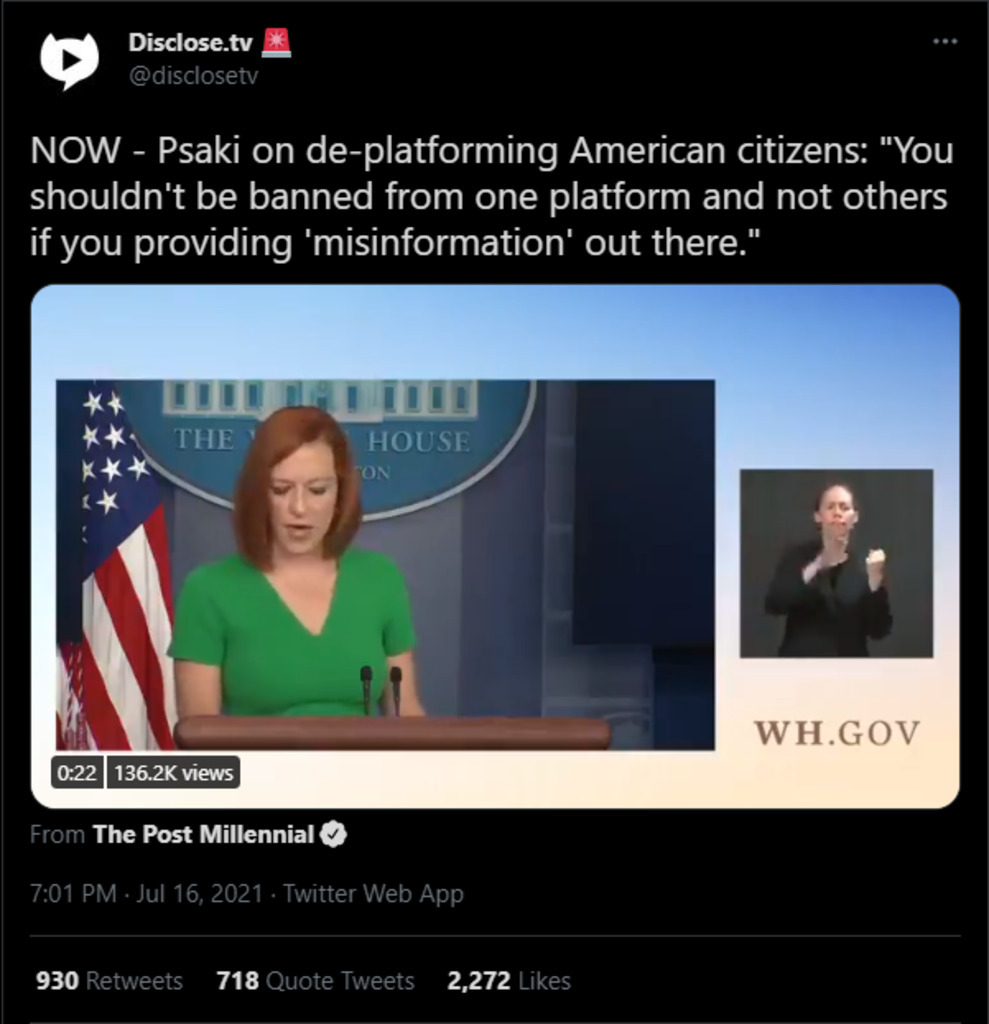View the 718 Quote Tweets list
Viewport: 989px width, 1024px height.
(316, 981)
